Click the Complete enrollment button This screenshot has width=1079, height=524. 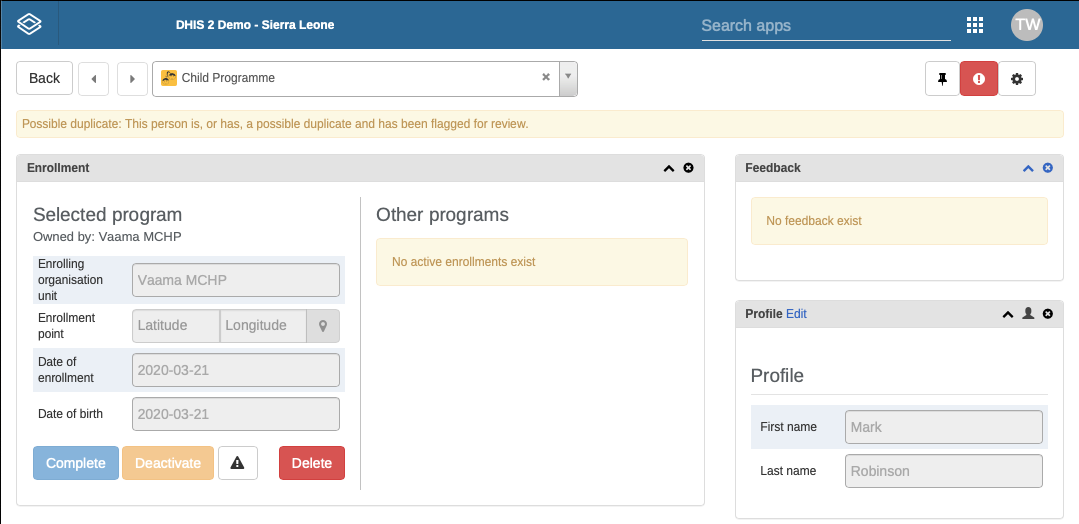pyautogui.click(x=76, y=463)
